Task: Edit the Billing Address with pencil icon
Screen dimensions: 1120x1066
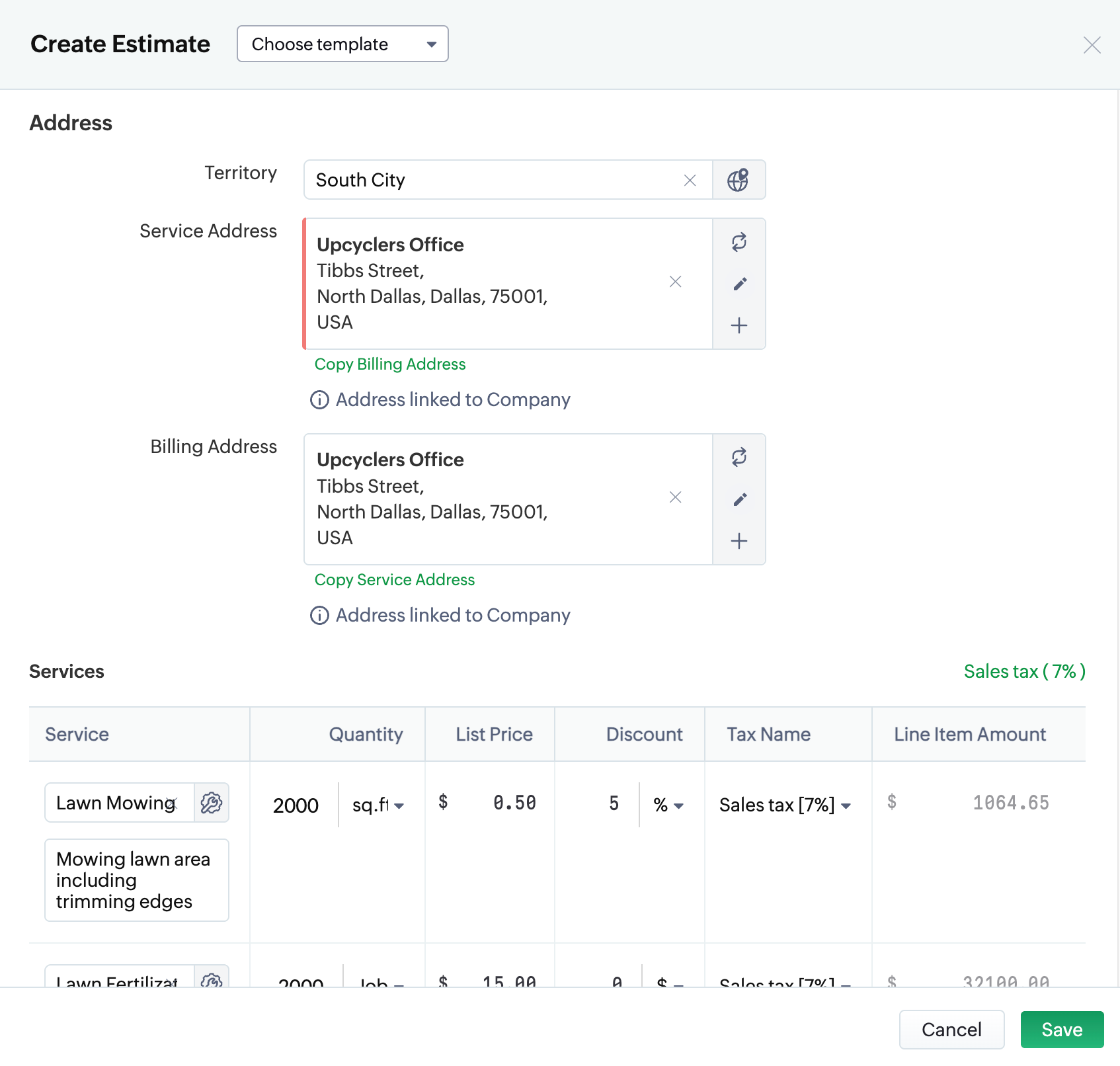Action: click(739, 499)
